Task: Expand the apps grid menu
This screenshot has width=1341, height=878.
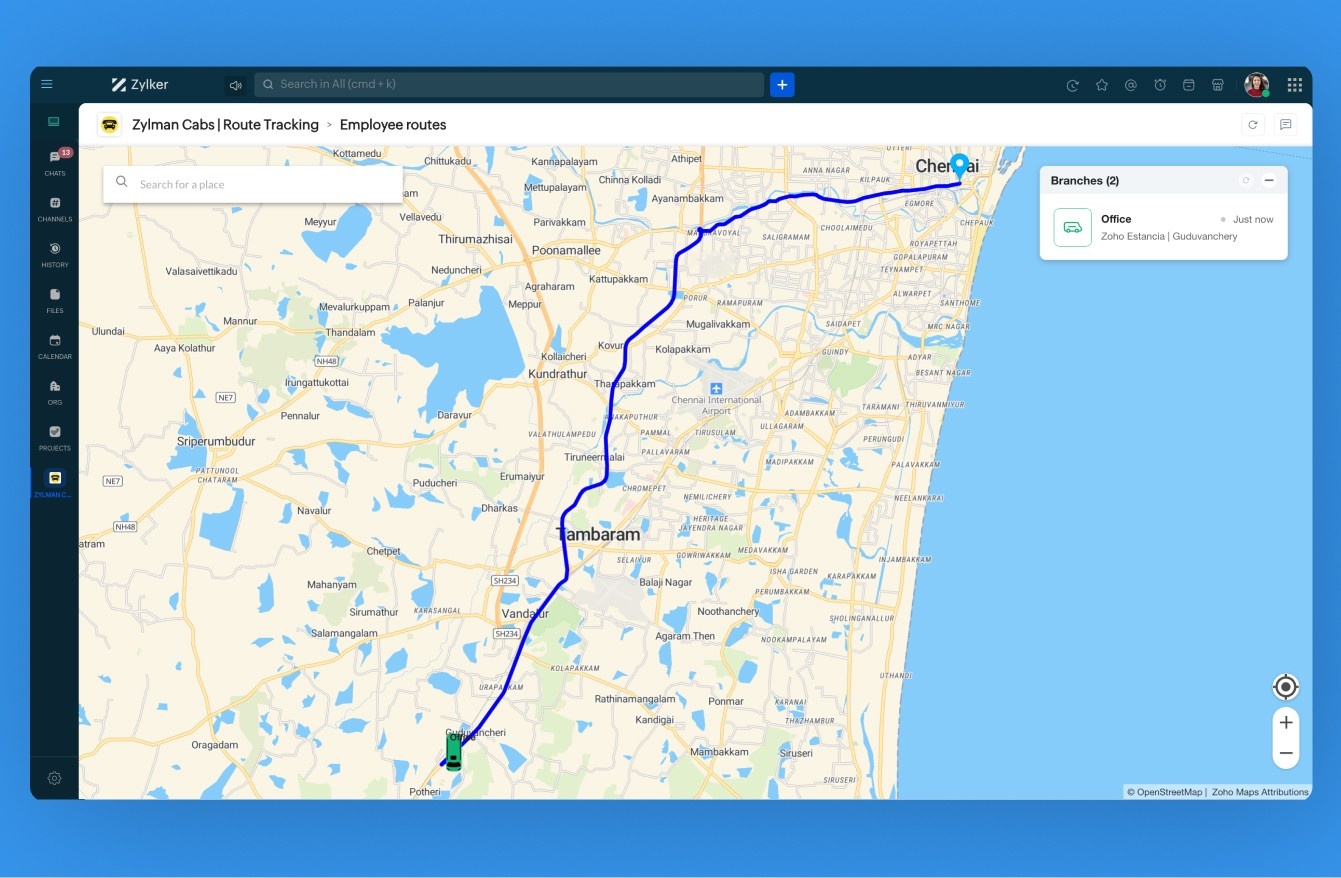Action: tap(1294, 84)
